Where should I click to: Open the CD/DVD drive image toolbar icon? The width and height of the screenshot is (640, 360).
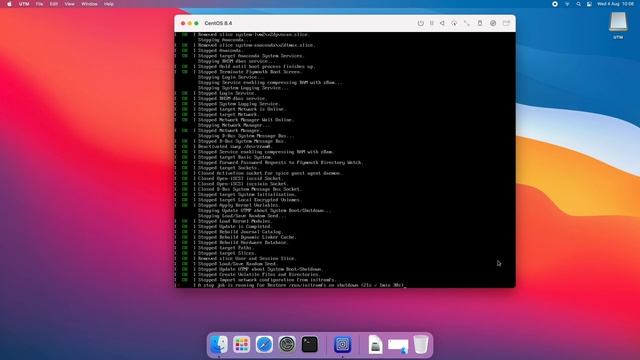493,23
